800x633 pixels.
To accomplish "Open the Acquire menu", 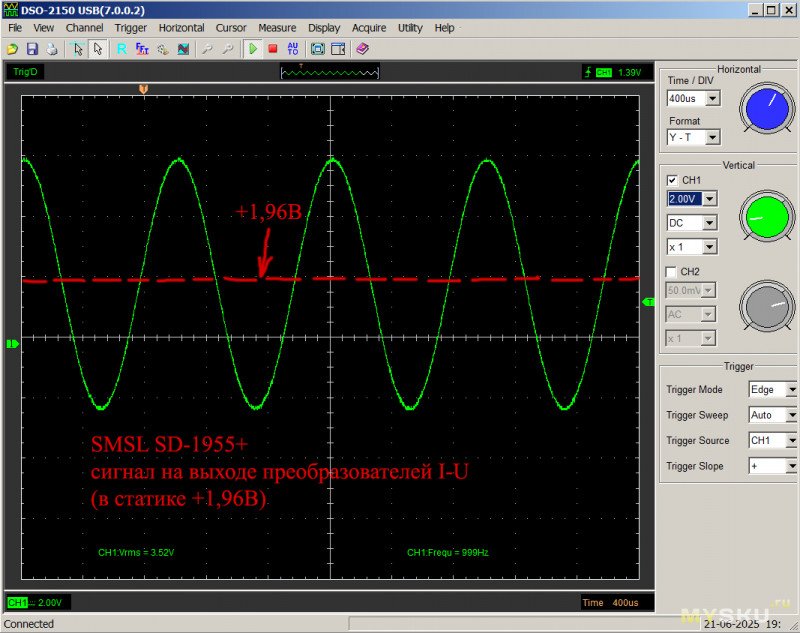I will pyautogui.click(x=369, y=28).
